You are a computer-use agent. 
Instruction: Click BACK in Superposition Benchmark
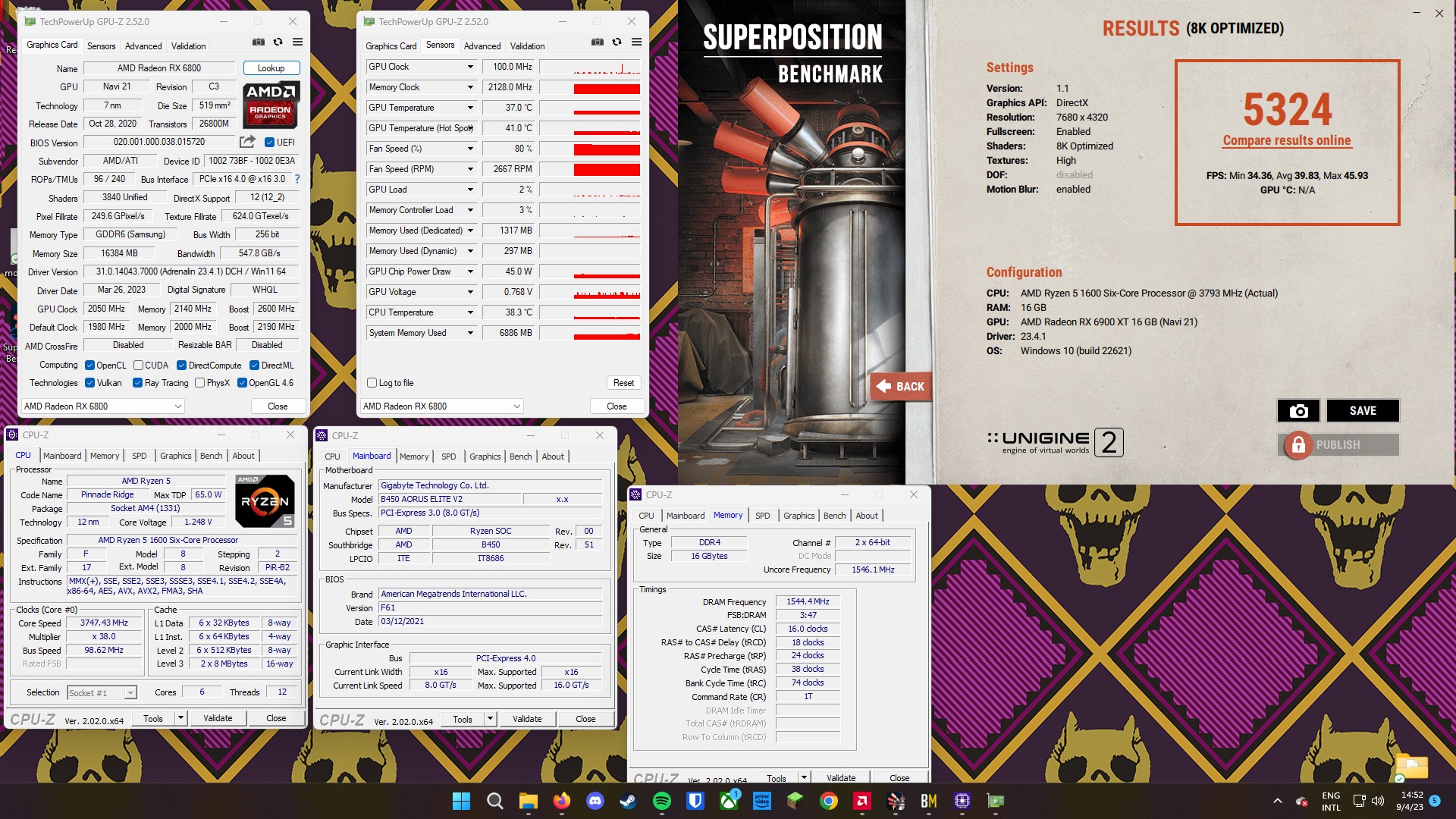[901, 387]
